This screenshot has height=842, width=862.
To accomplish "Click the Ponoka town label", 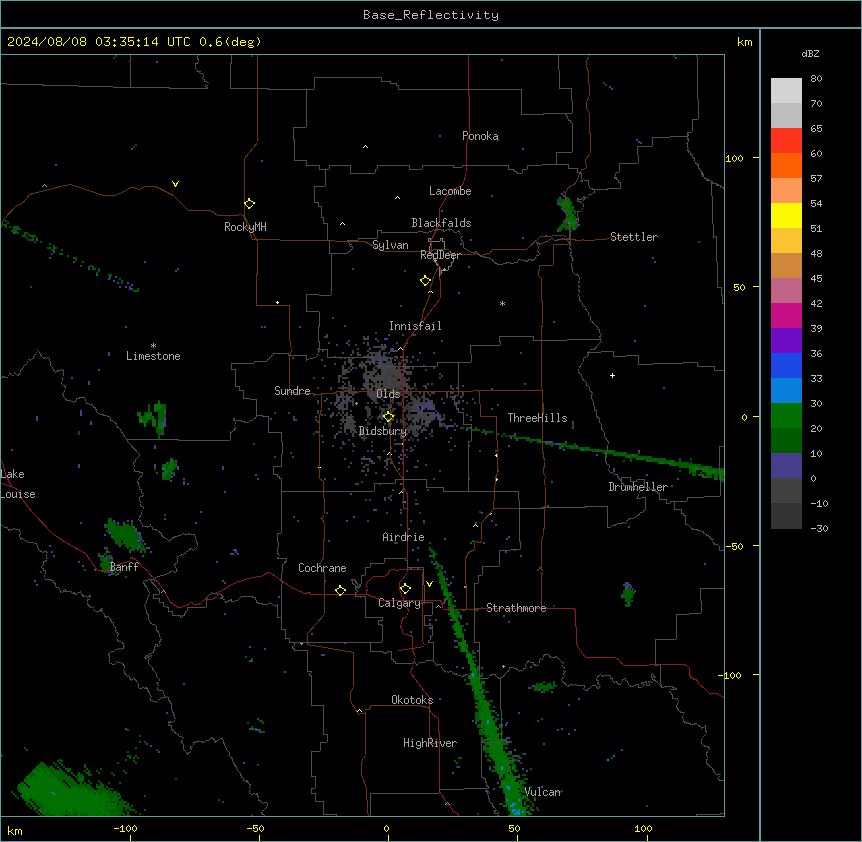I will pyautogui.click(x=480, y=136).
